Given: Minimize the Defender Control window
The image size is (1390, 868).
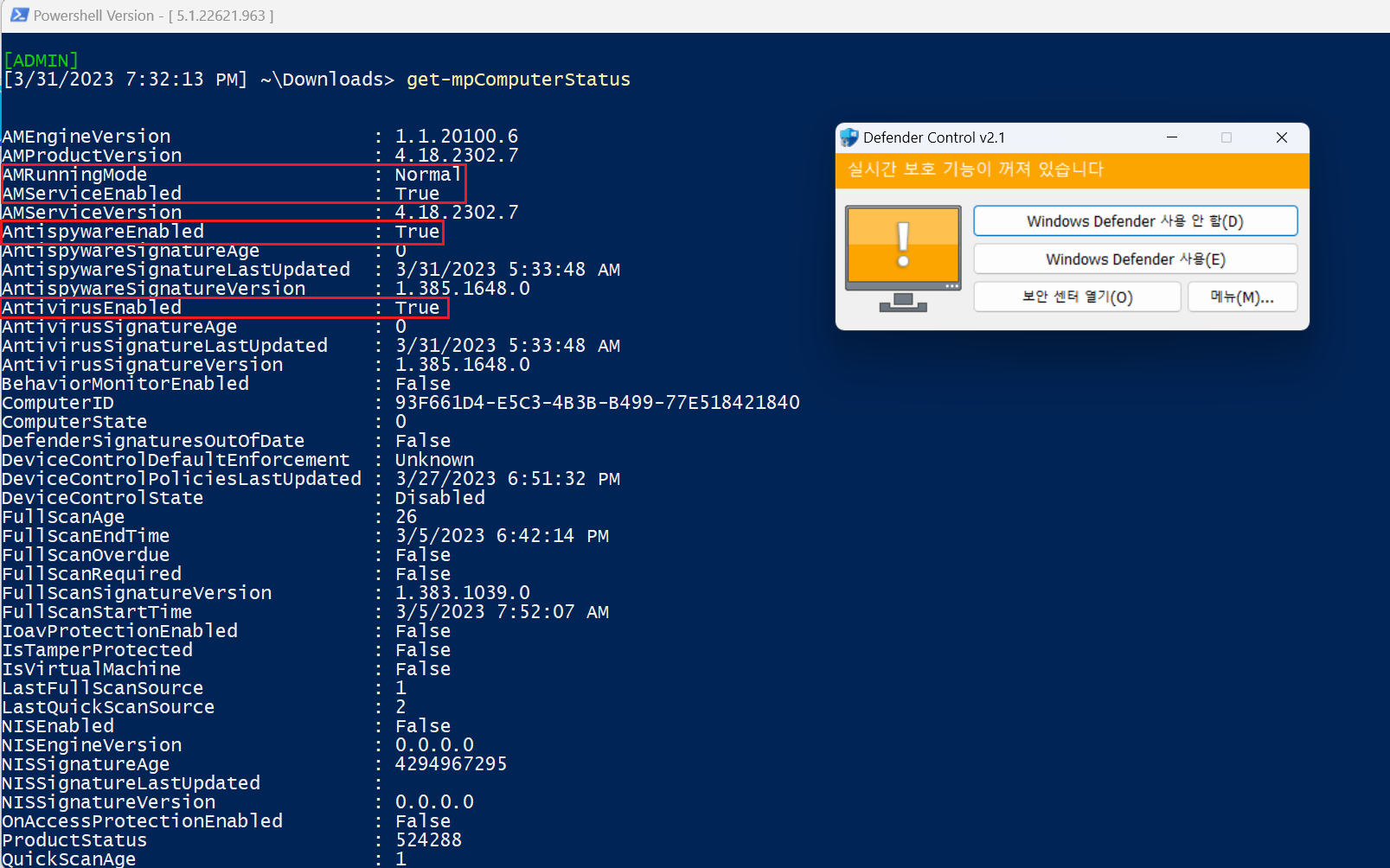Looking at the screenshot, I should (1172, 137).
